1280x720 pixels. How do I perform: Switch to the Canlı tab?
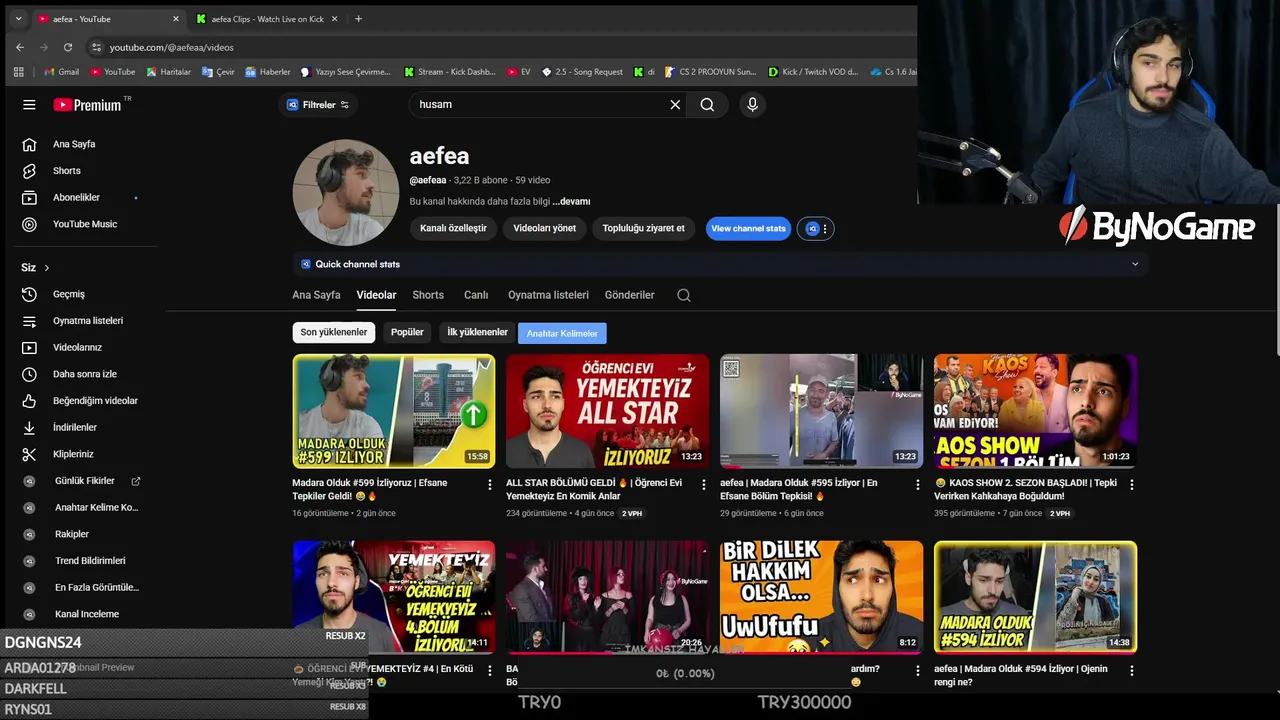tap(476, 295)
